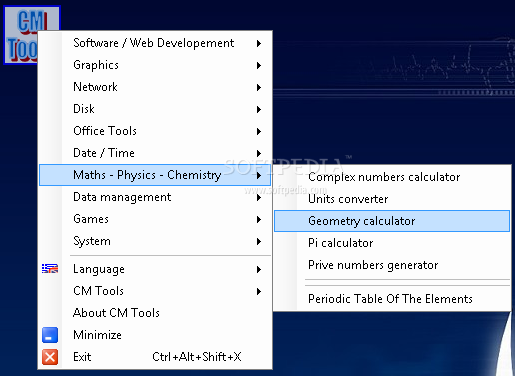Click the blue Minimize icon
Image resolution: width=515 pixels, height=376 pixels.
[x=50, y=335]
